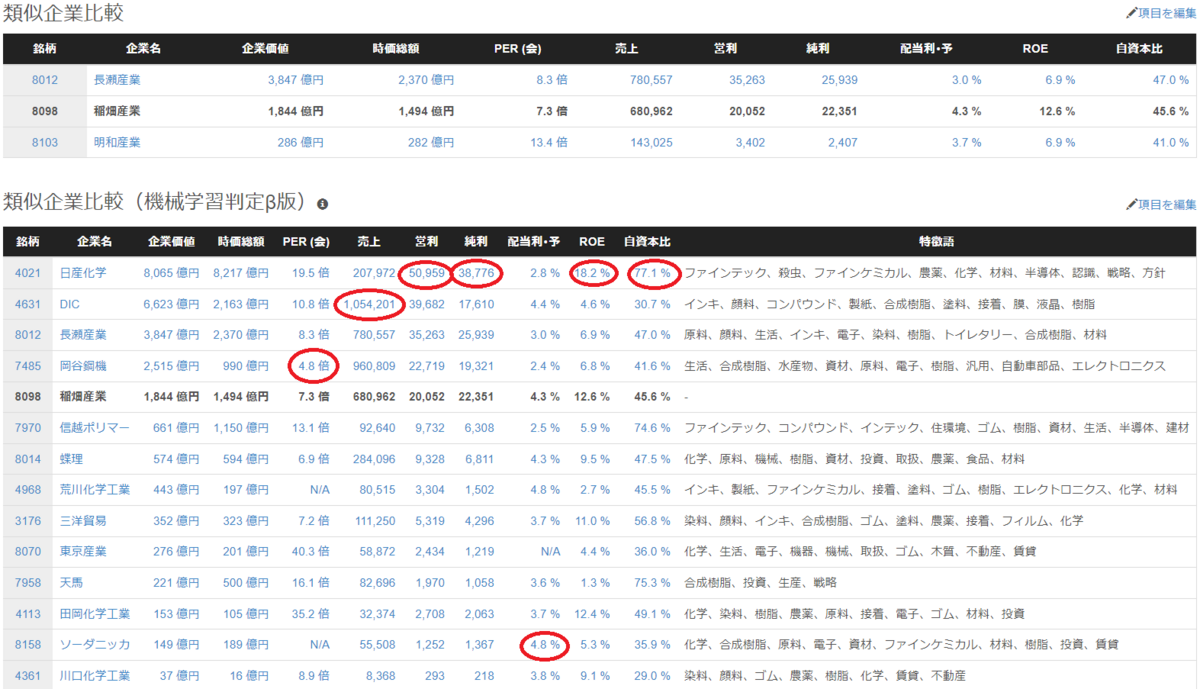Open stock code 8103 link

[x=44, y=142]
